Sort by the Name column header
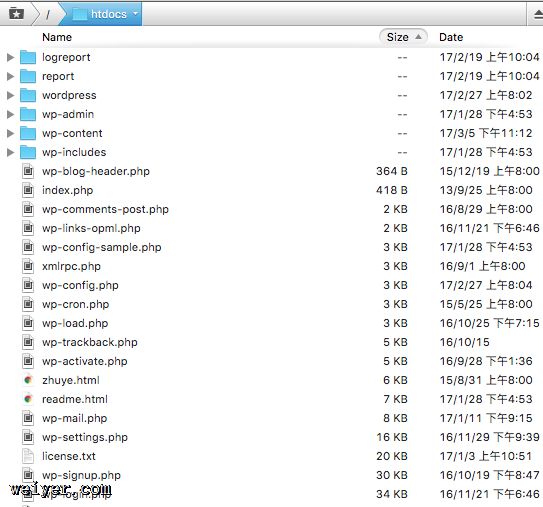The image size is (543, 507). coord(57,37)
